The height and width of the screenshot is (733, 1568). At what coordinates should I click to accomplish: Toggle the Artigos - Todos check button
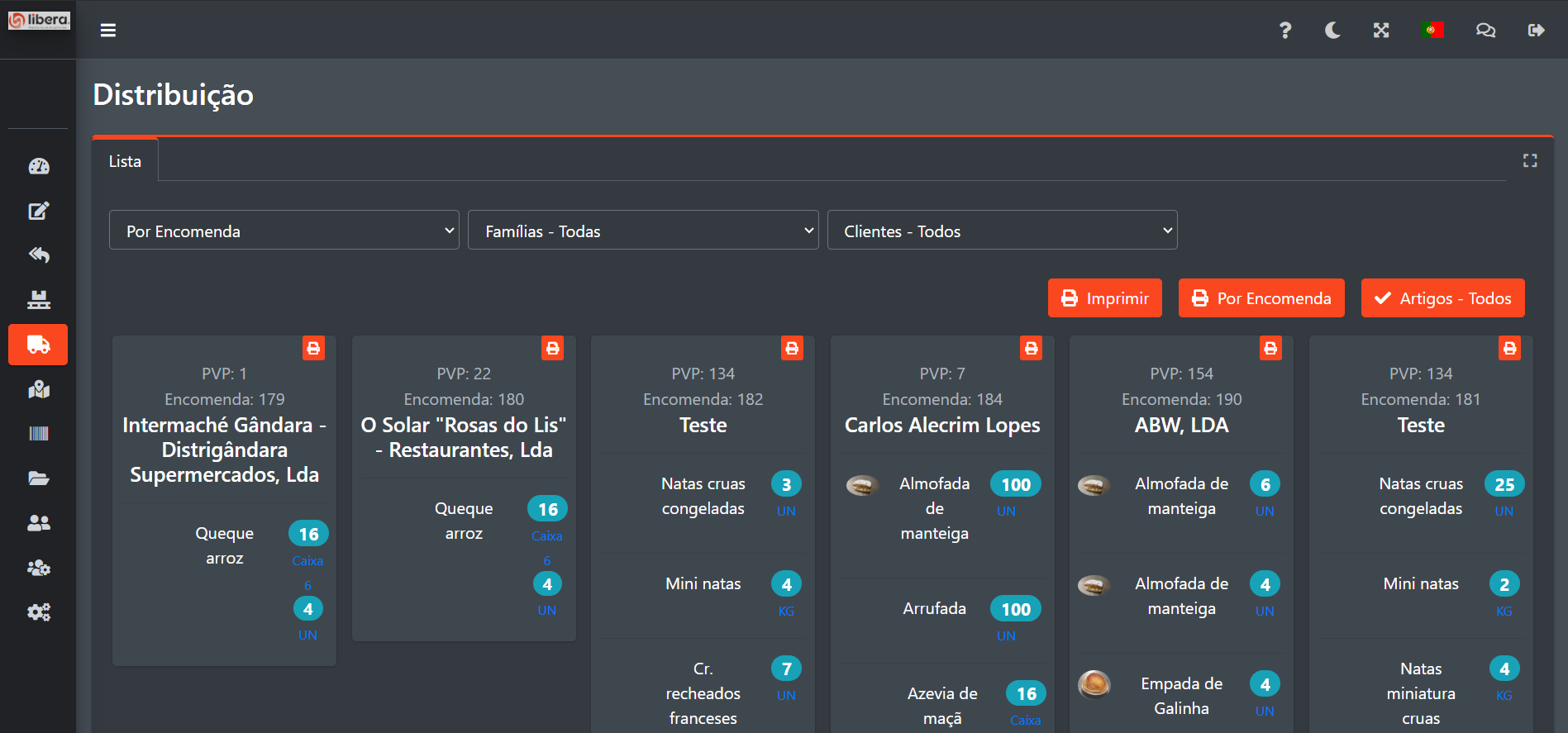point(1442,298)
